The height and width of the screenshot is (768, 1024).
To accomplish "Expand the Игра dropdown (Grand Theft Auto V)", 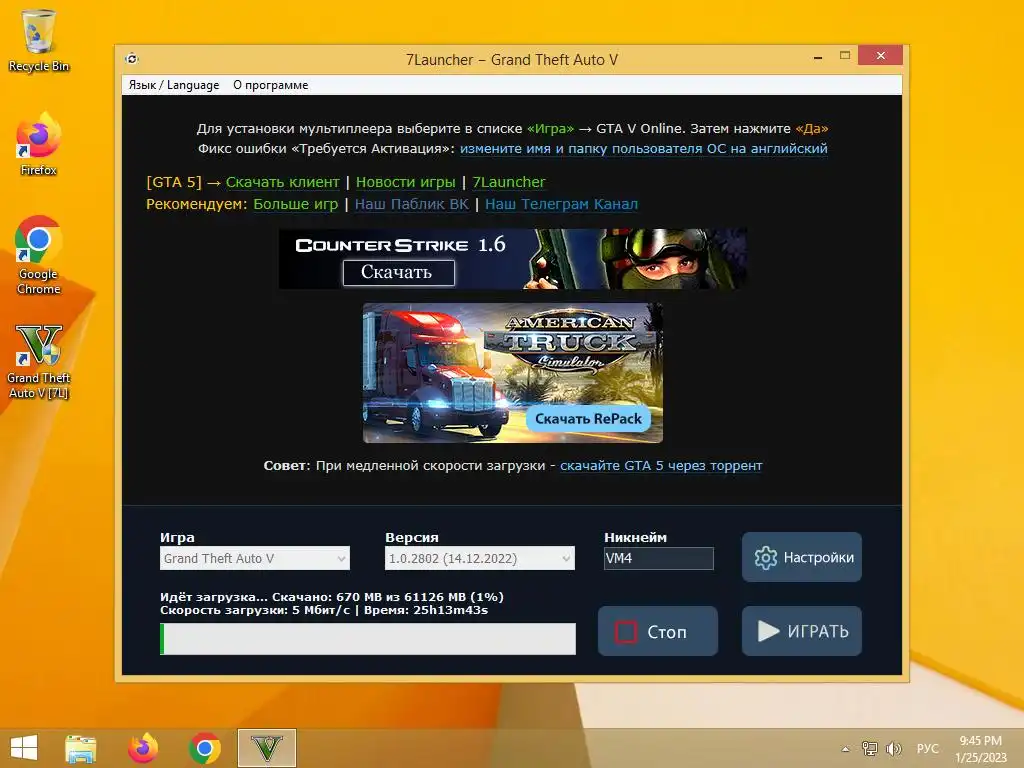I will point(255,558).
